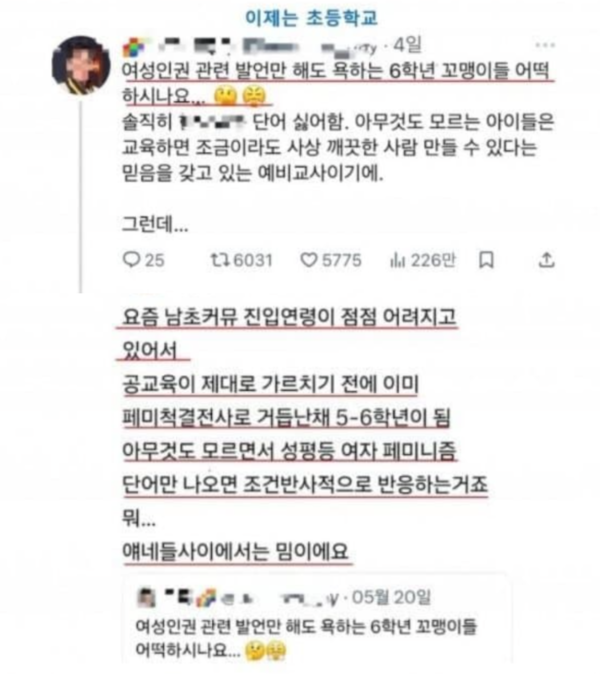
Task: Click the reply line 얘네들사이에서는 밈이에요
Action: (x=235, y=552)
